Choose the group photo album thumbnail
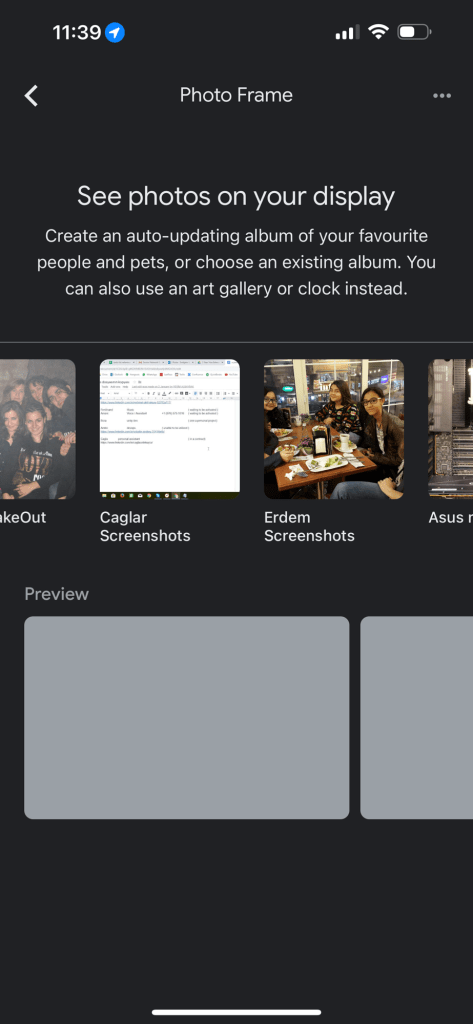This screenshot has width=473, height=1024. coord(37,429)
